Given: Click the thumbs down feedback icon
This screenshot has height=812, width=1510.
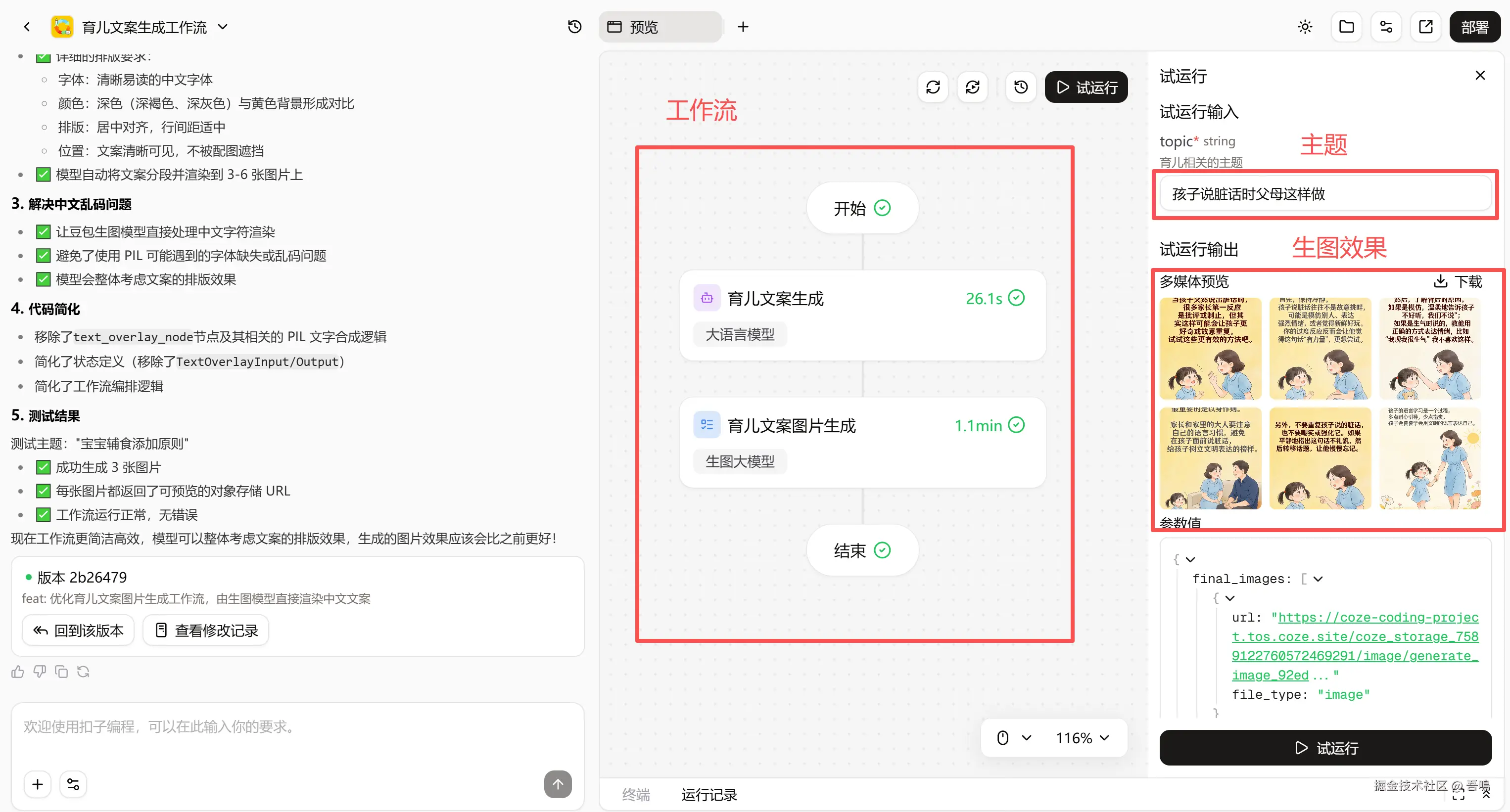Looking at the screenshot, I should tap(39, 672).
